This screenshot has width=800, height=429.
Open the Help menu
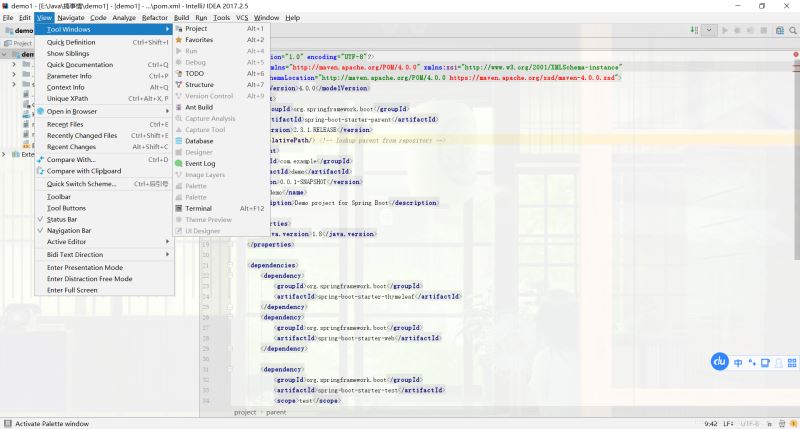tap(292, 18)
